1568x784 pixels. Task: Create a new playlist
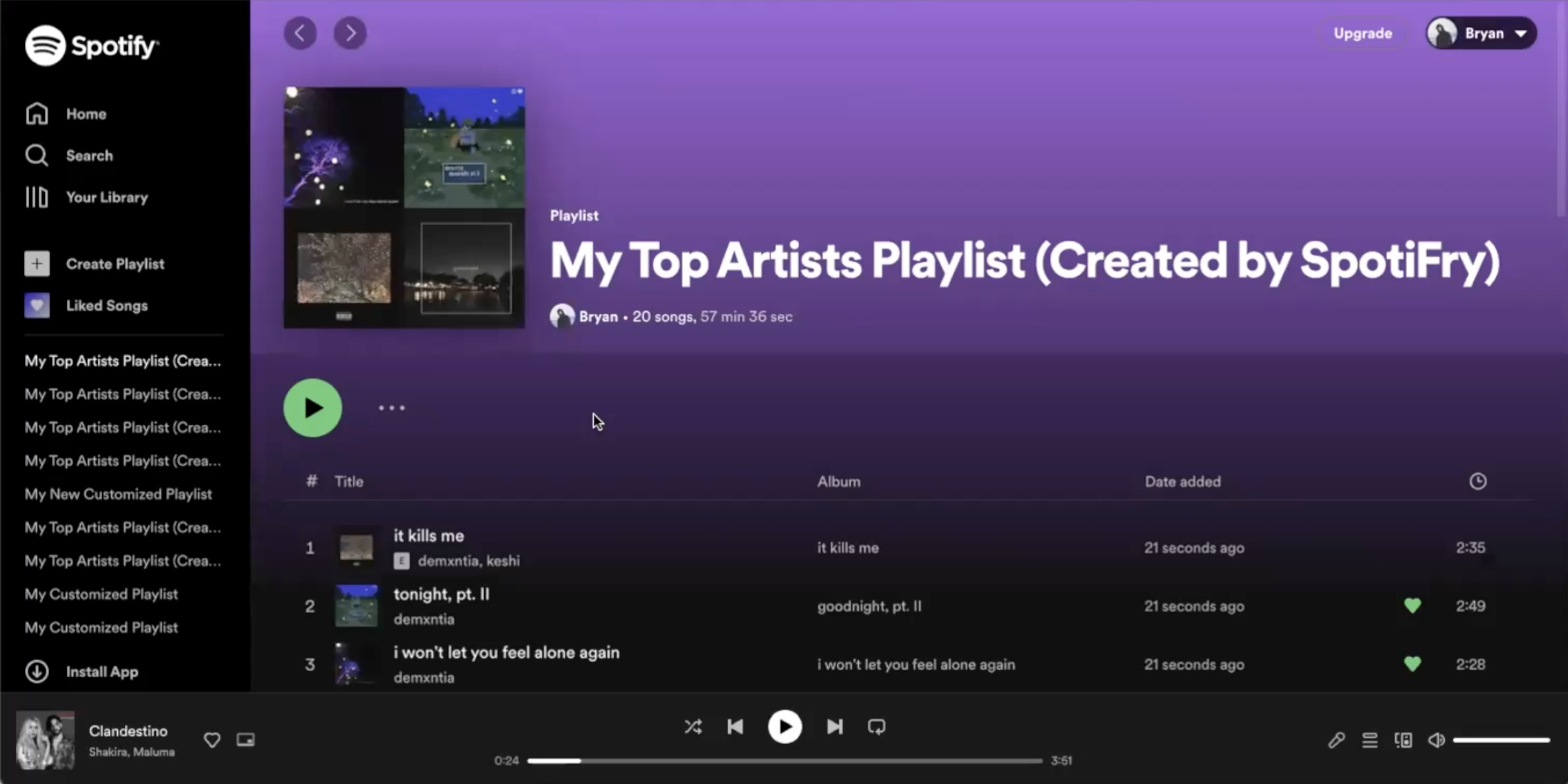pyautogui.click(x=115, y=263)
